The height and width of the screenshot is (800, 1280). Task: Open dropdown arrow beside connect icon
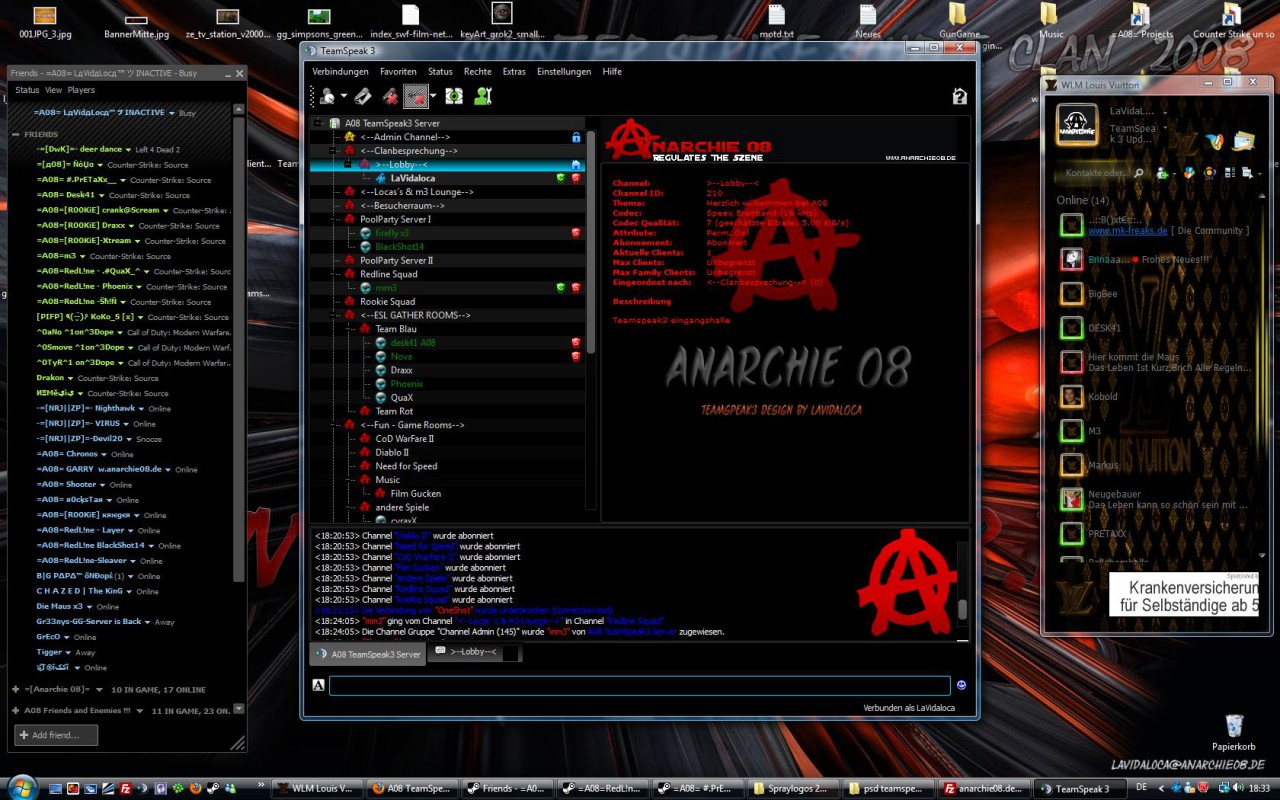(343, 96)
